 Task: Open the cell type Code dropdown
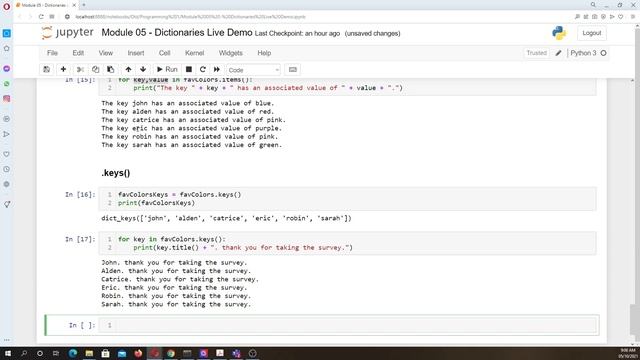tap(253, 70)
